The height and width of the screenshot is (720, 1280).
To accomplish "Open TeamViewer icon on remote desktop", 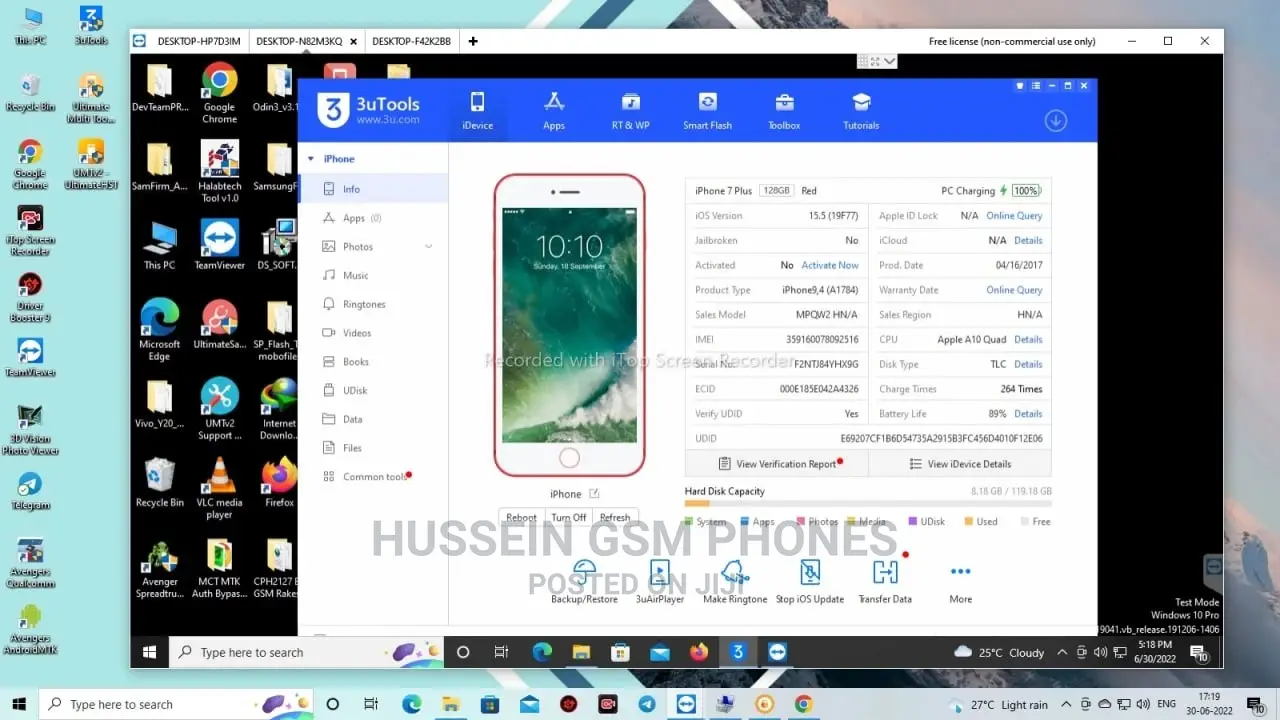I will click(x=219, y=245).
